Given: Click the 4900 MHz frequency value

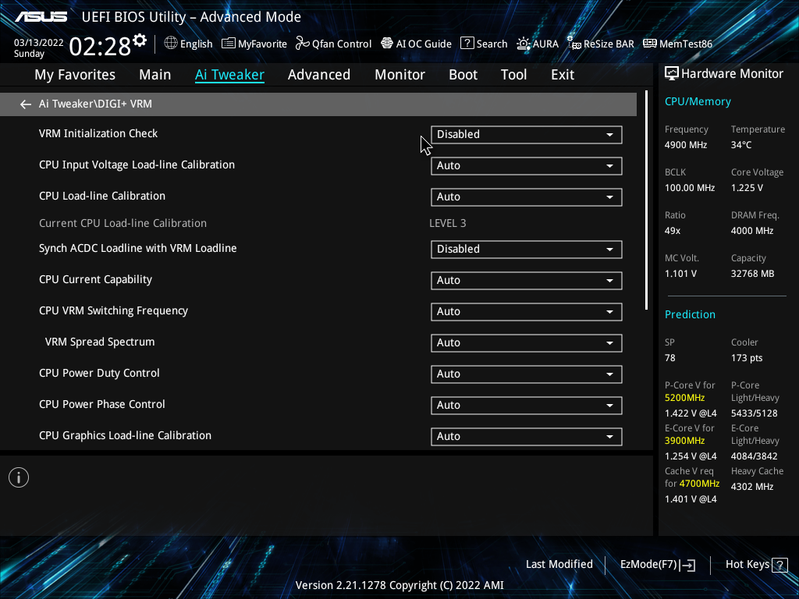Looking at the screenshot, I should pyautogui.click(x=685, y=145).
